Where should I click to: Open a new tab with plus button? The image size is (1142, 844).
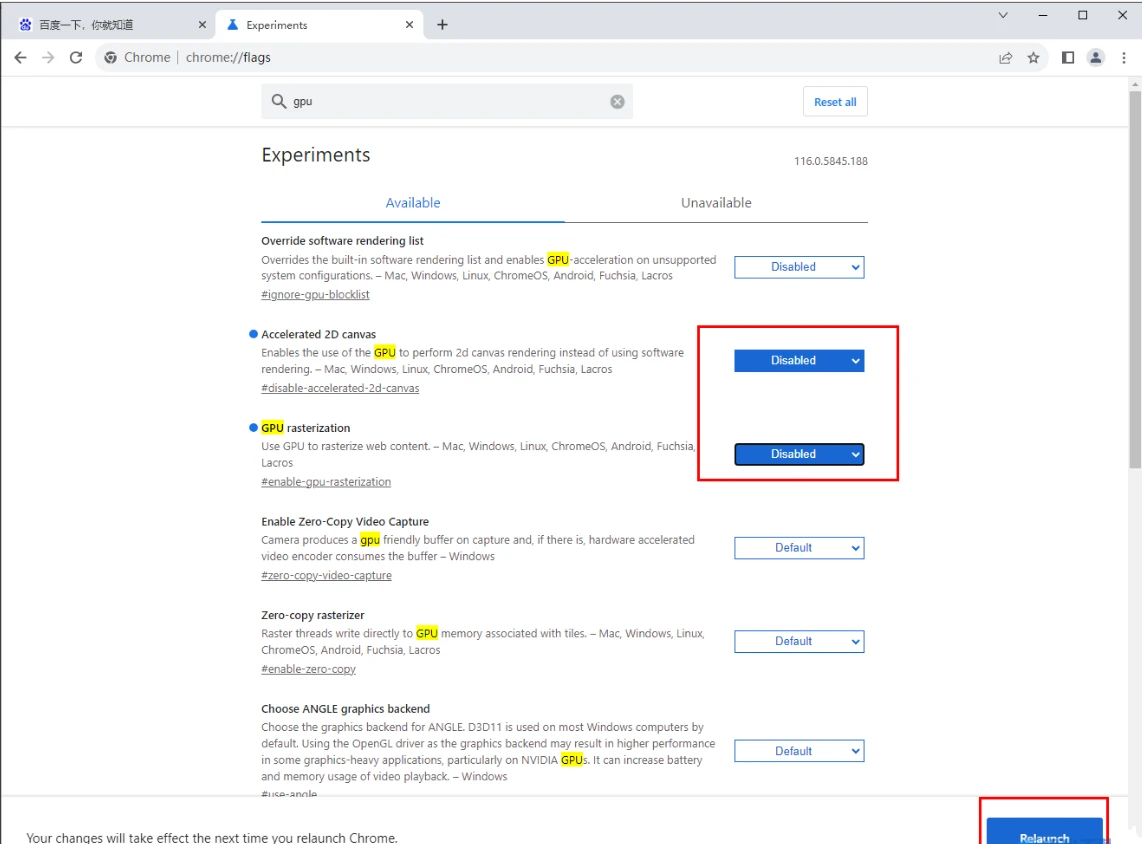tap(442, 25)
